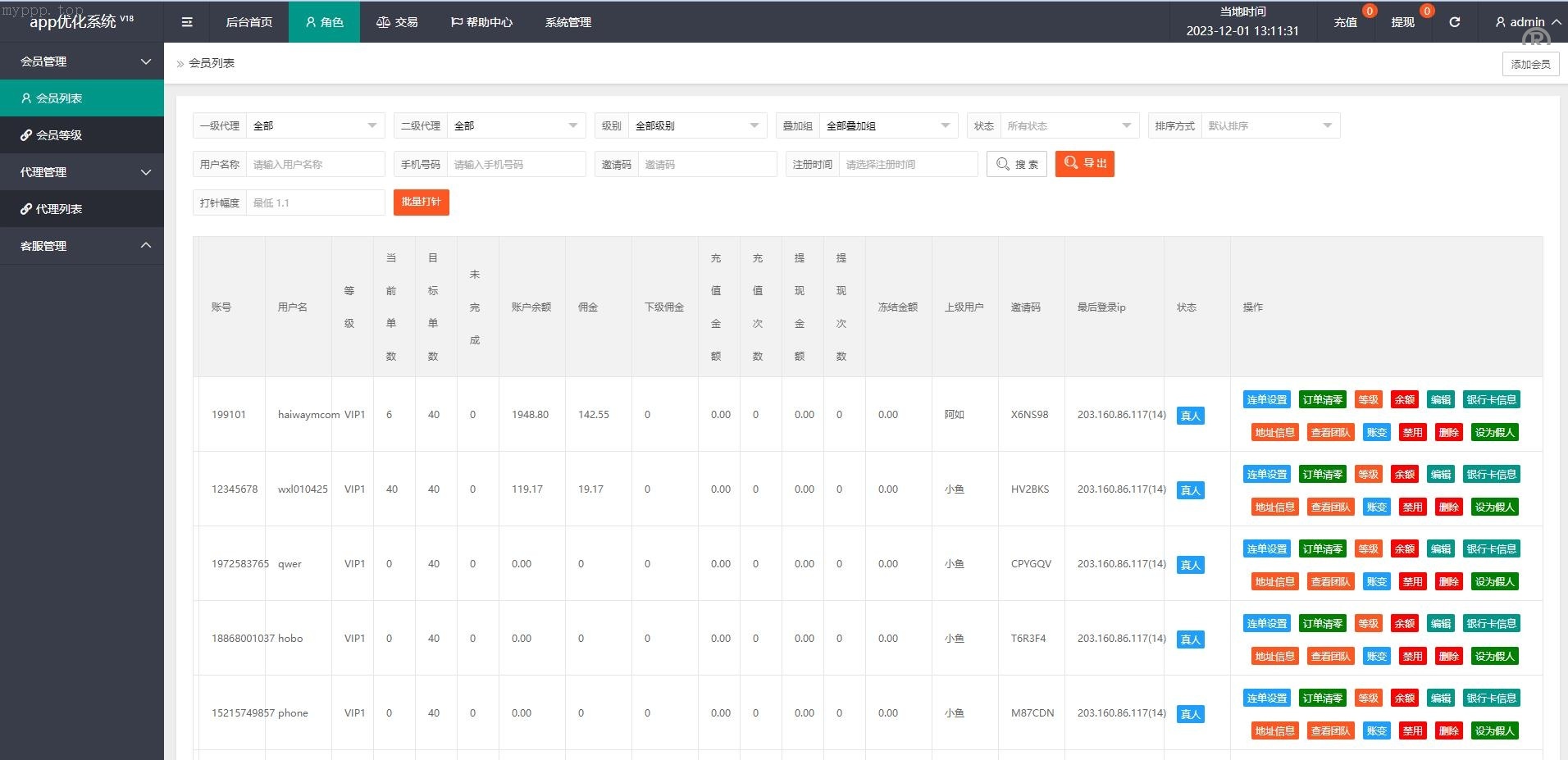Click 设为假人 for user wxl010425
This screenshot has height=760, width=1568.
tap(1494, 507)
